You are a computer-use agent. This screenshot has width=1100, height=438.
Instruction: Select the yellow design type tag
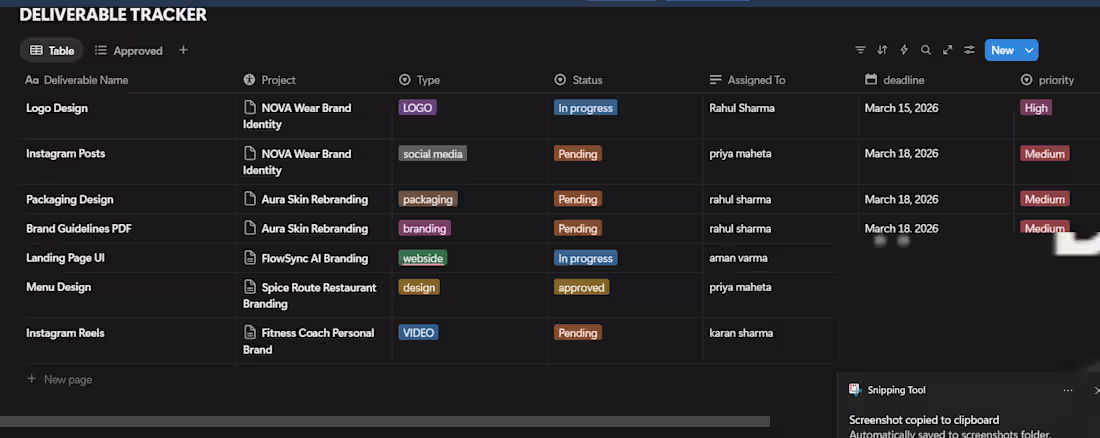(x=419, y=287)
